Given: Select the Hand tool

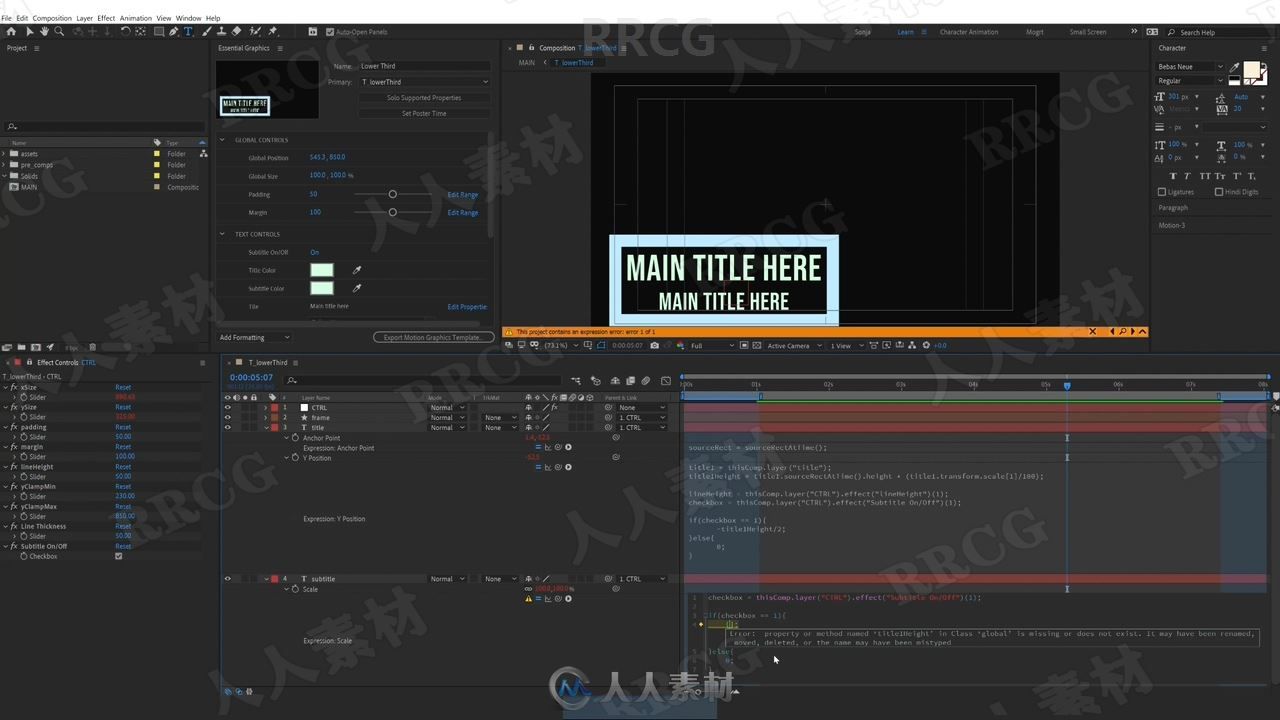Looking at the screenshot, I should pos(44,32).
